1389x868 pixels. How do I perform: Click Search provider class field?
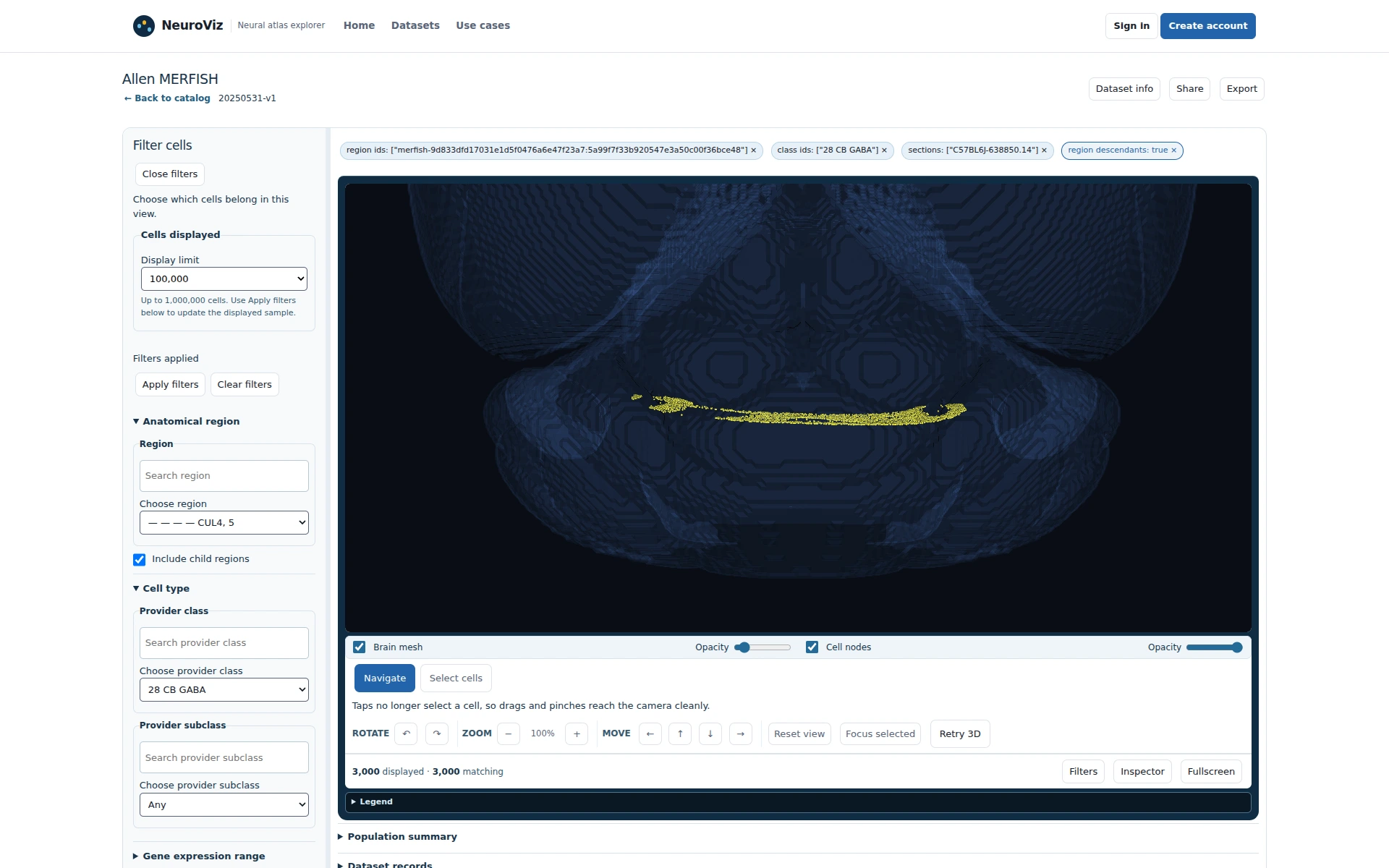[x=224, y=643]
